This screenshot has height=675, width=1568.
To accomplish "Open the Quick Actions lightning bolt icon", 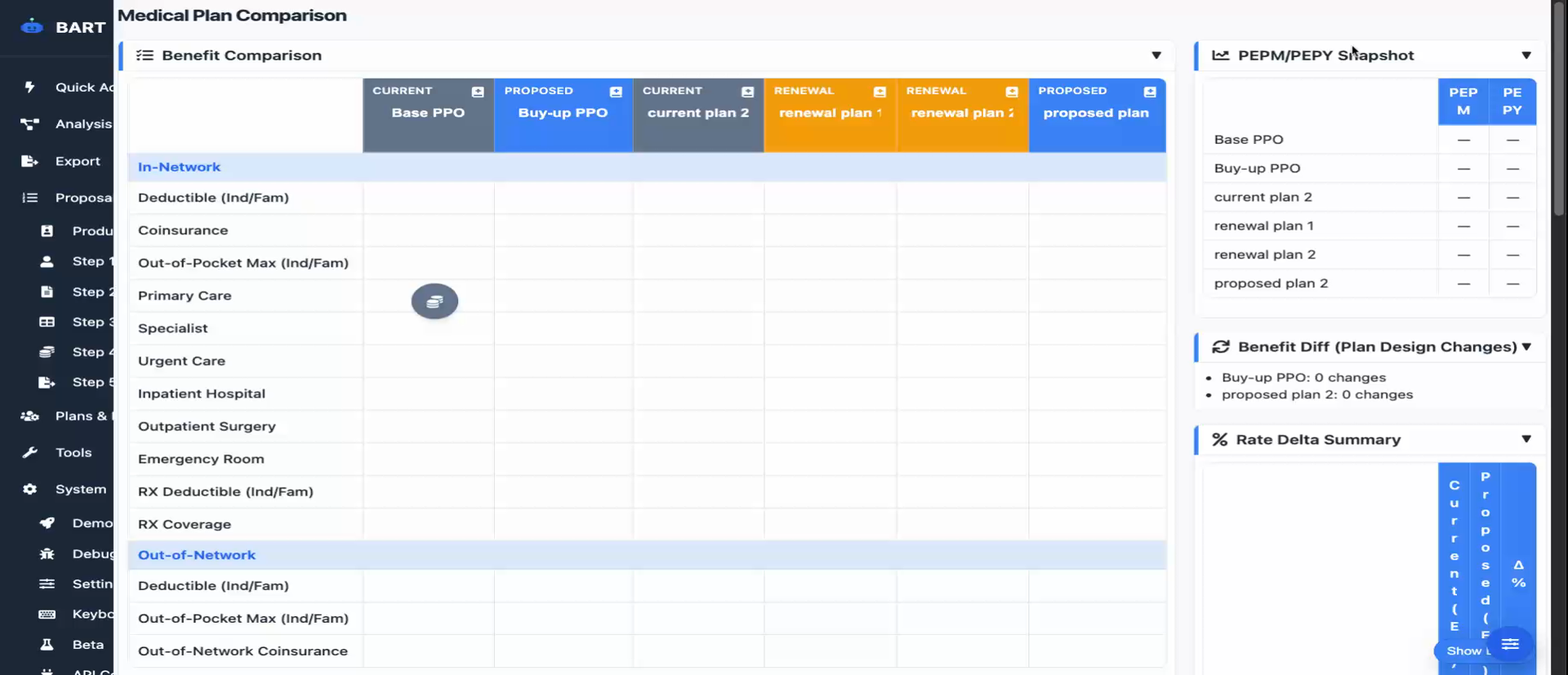I will (29, 87).
